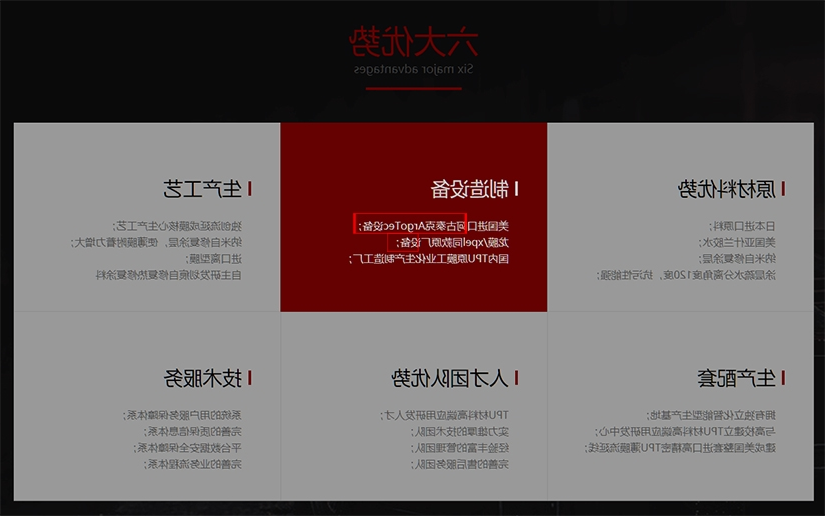The image size is (825, 516).
Task: Select the '生产配套' card heading
Action: (737, 378)
